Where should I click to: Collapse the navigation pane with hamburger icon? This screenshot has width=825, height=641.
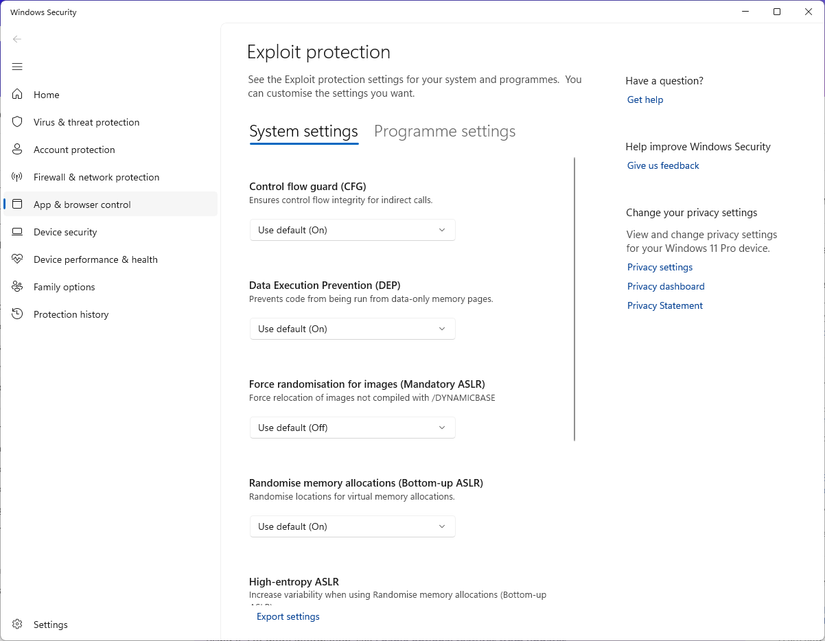tap(17, 66)
